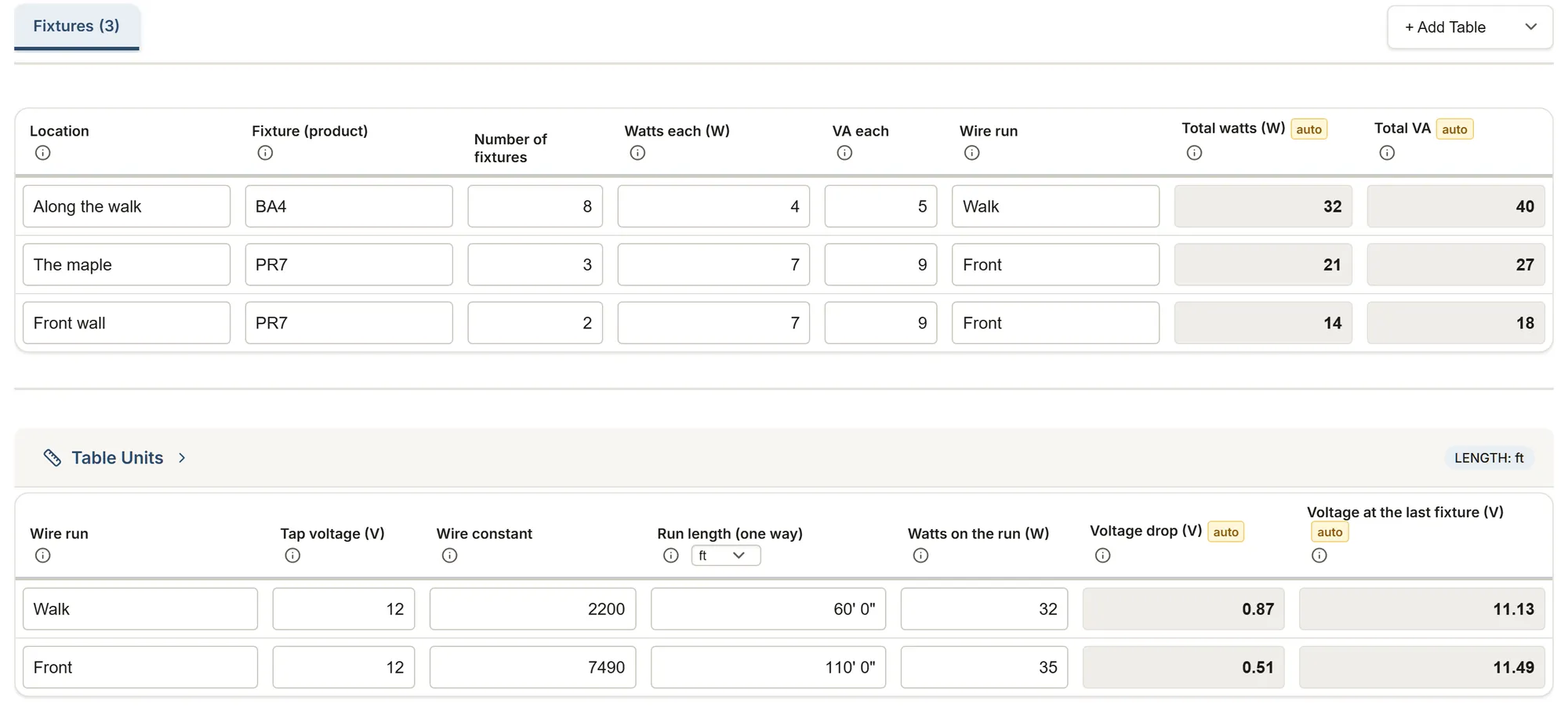
Task: Click the Total watts value 21
Action: click(x=1263, y=264)
